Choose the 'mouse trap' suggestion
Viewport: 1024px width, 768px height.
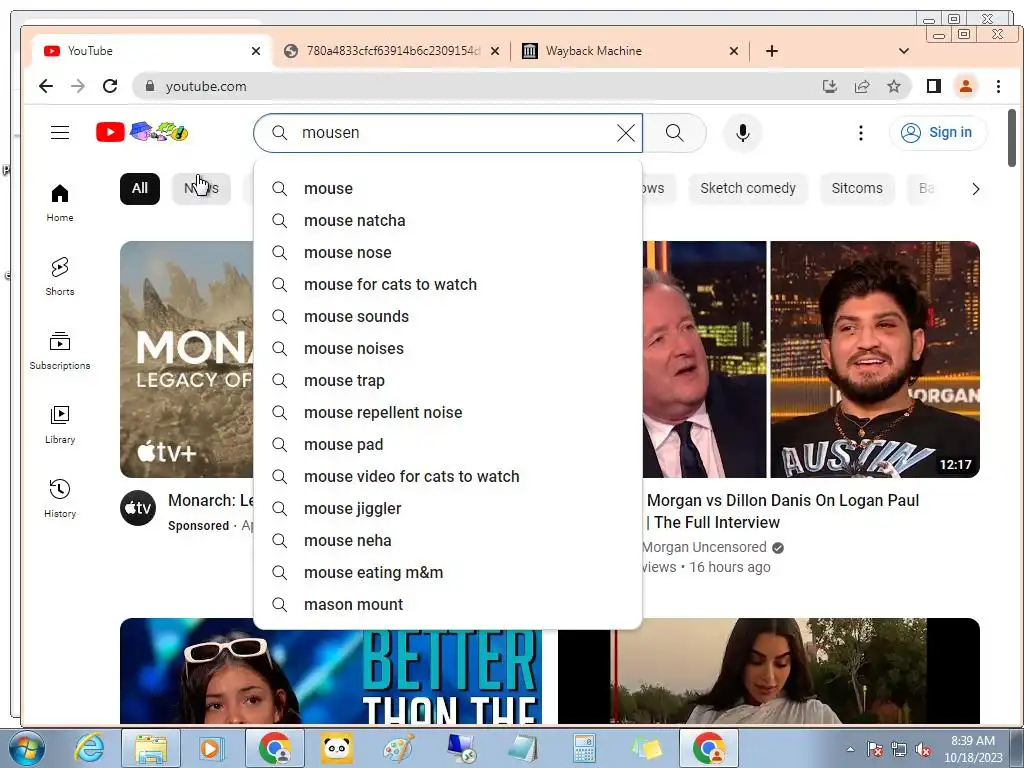point(448,381)
